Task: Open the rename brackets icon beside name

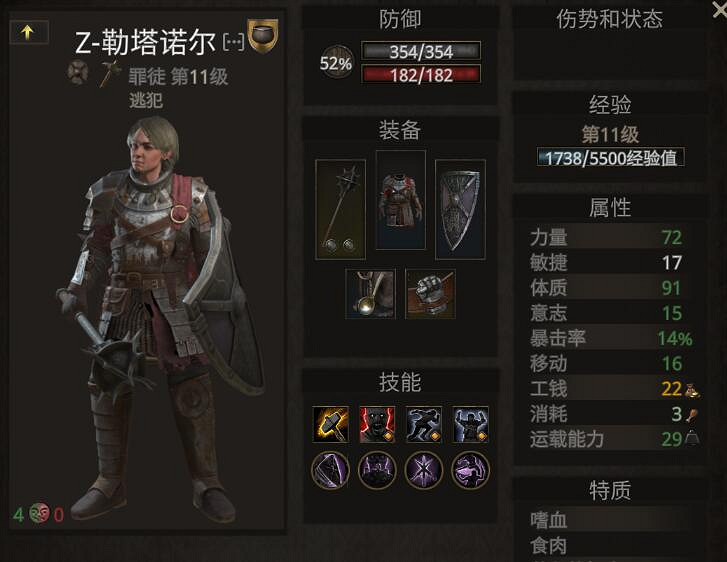Action: 234,42
